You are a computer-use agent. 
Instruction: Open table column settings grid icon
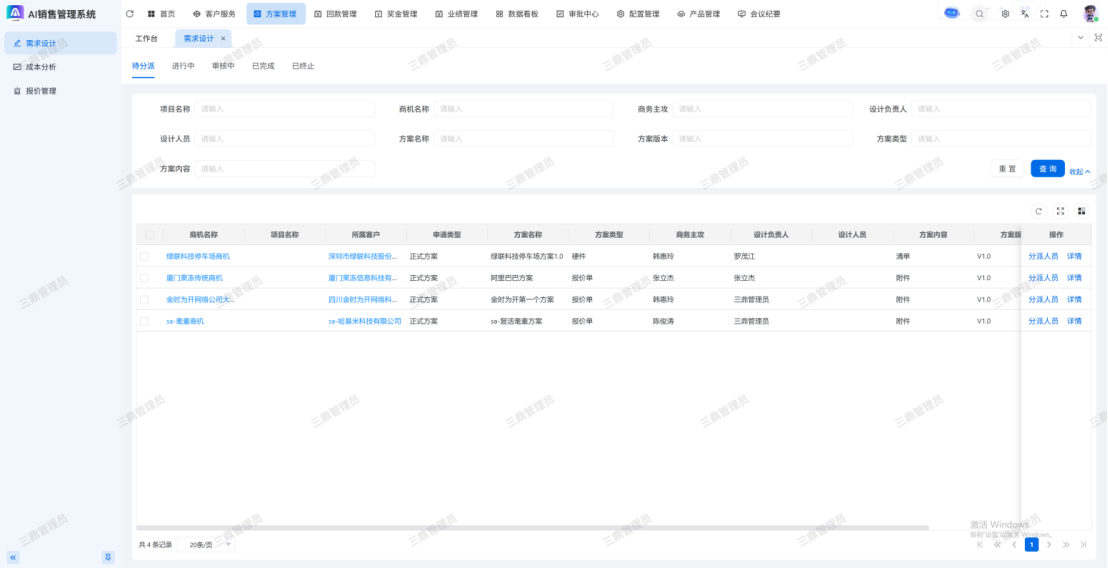click(x=1081, y=211)
